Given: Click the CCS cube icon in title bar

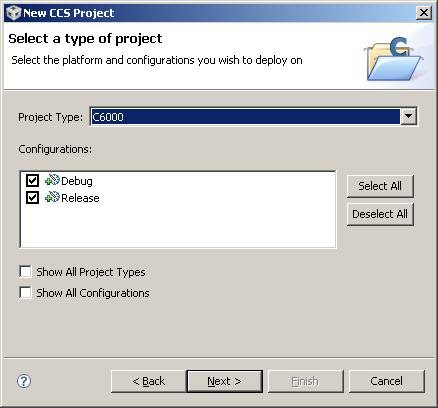Looking at the screenshot, I should pos(14,13).
